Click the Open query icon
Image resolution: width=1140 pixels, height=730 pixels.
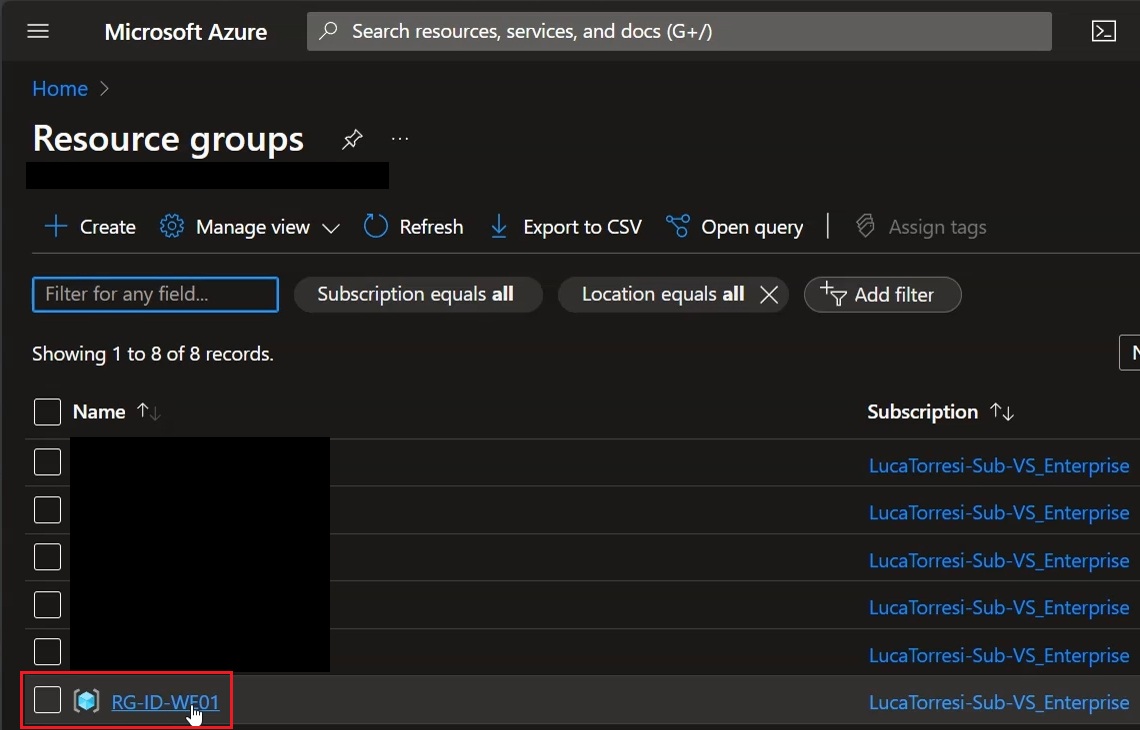[x=678, y=227]
